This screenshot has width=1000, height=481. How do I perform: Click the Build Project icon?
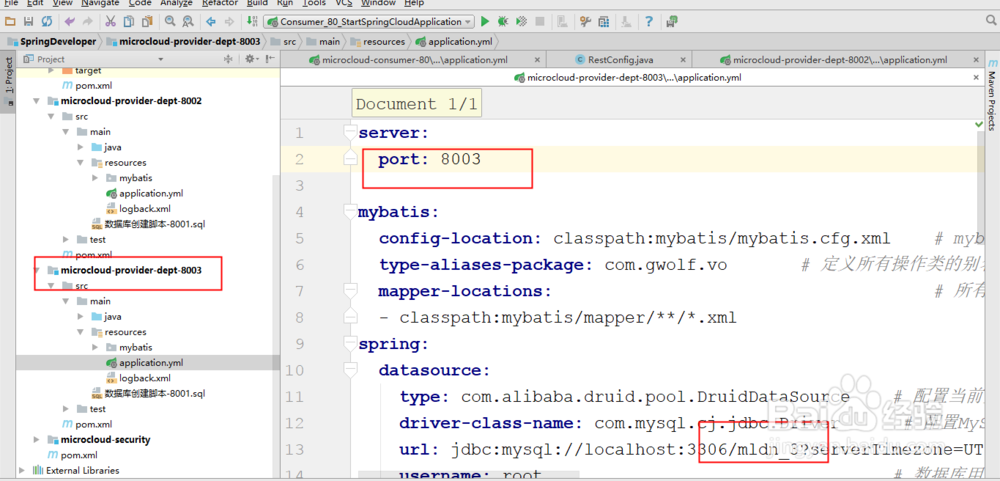(252, 22)
